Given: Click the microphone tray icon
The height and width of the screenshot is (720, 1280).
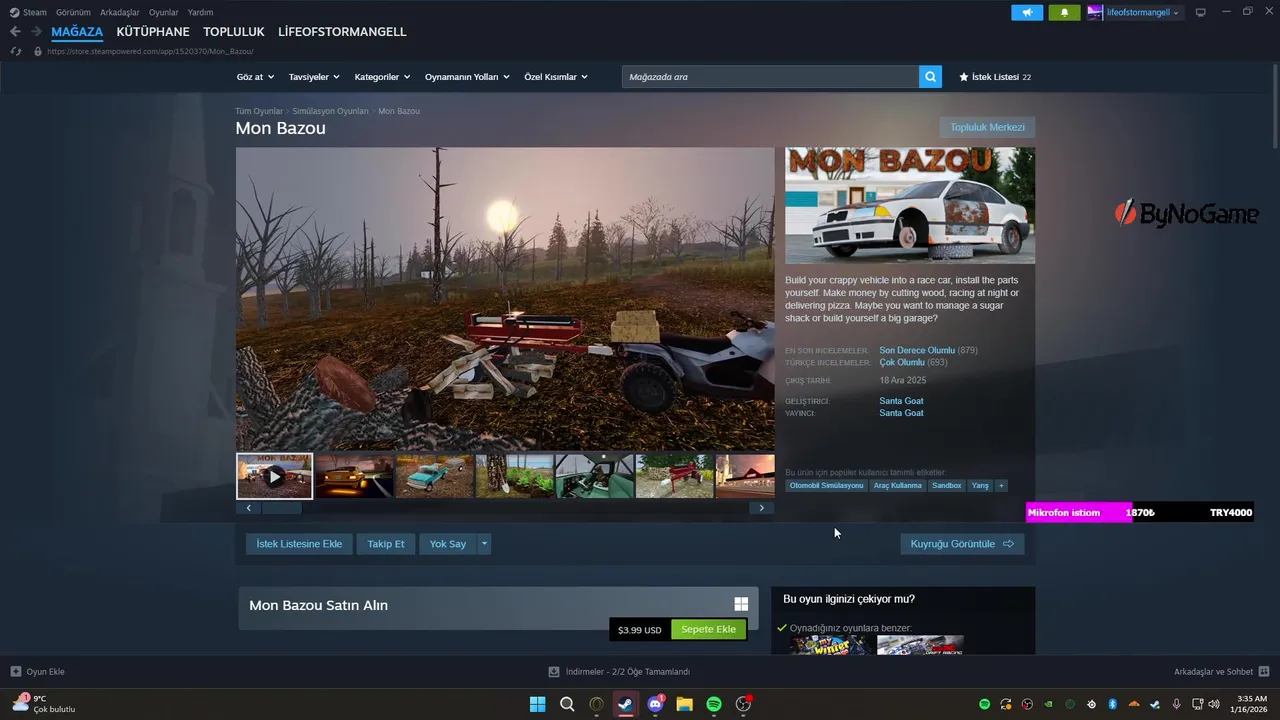Looking at the screenshot, I should coord(1176,704).
